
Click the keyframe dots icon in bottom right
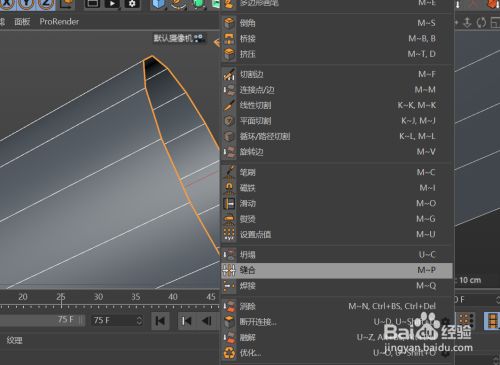click(x=466, y=321)
